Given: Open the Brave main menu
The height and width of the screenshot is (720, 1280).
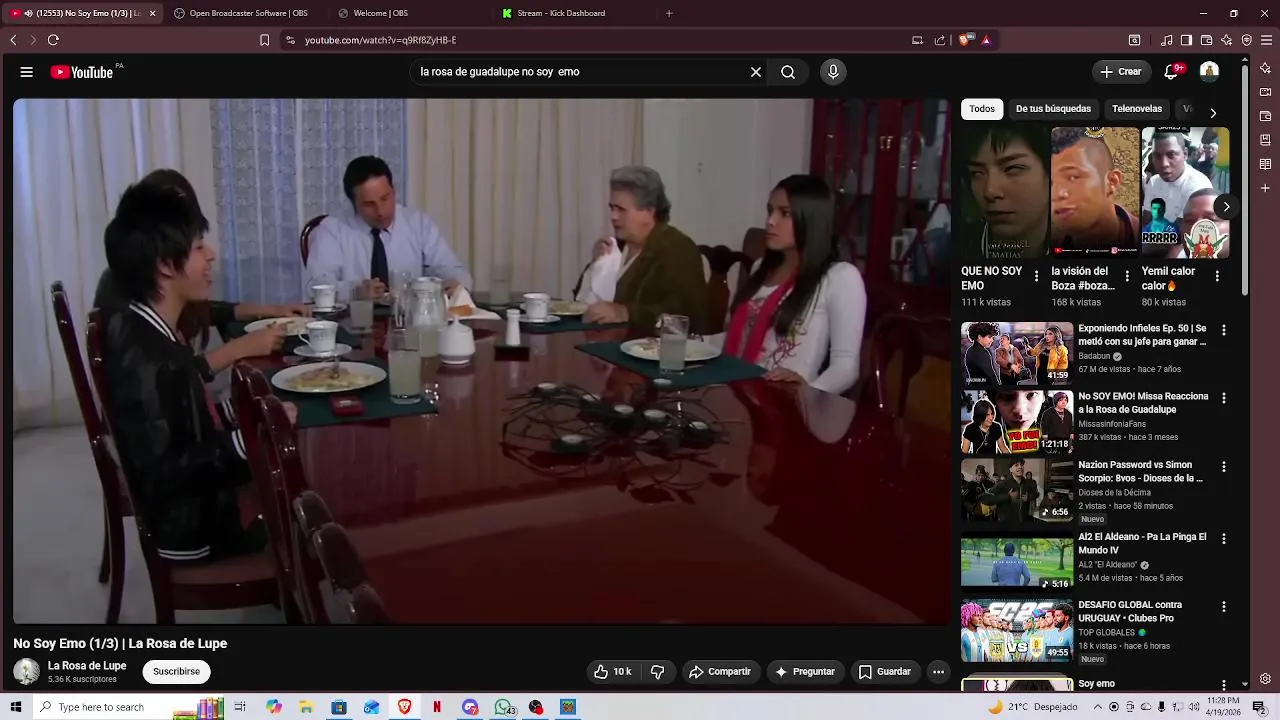Looking at the screenshot, I should coord(1267,40).
